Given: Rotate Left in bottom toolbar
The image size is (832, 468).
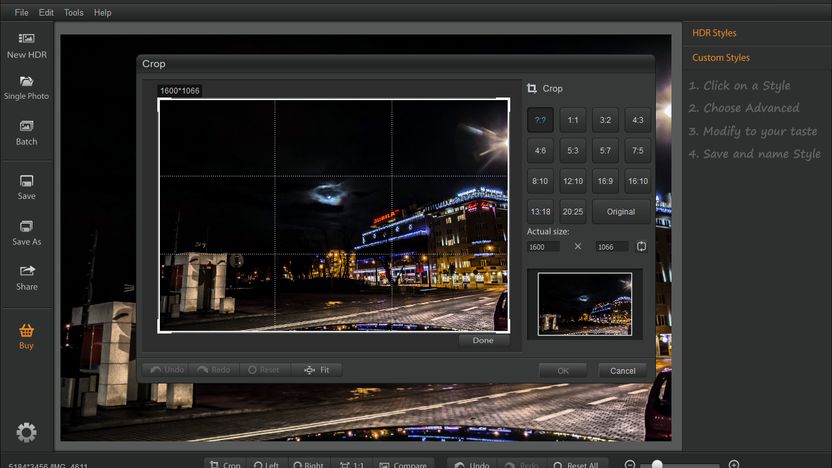Looking at the screenshot, I should point(266,464).
